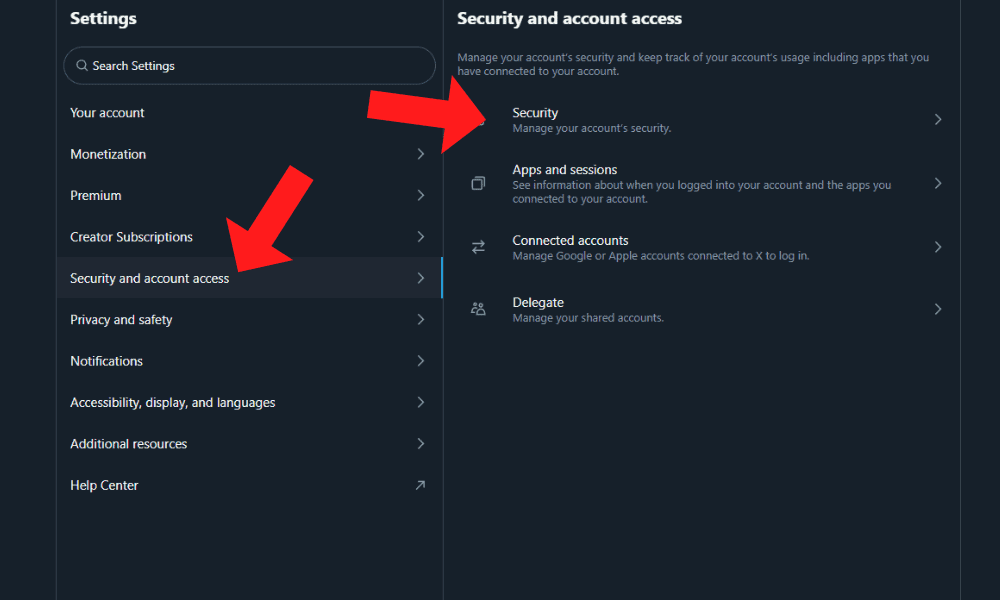Open Accessibility, display, and languages
Viewport: 1000px width, 600px height.
pos(172,403)
